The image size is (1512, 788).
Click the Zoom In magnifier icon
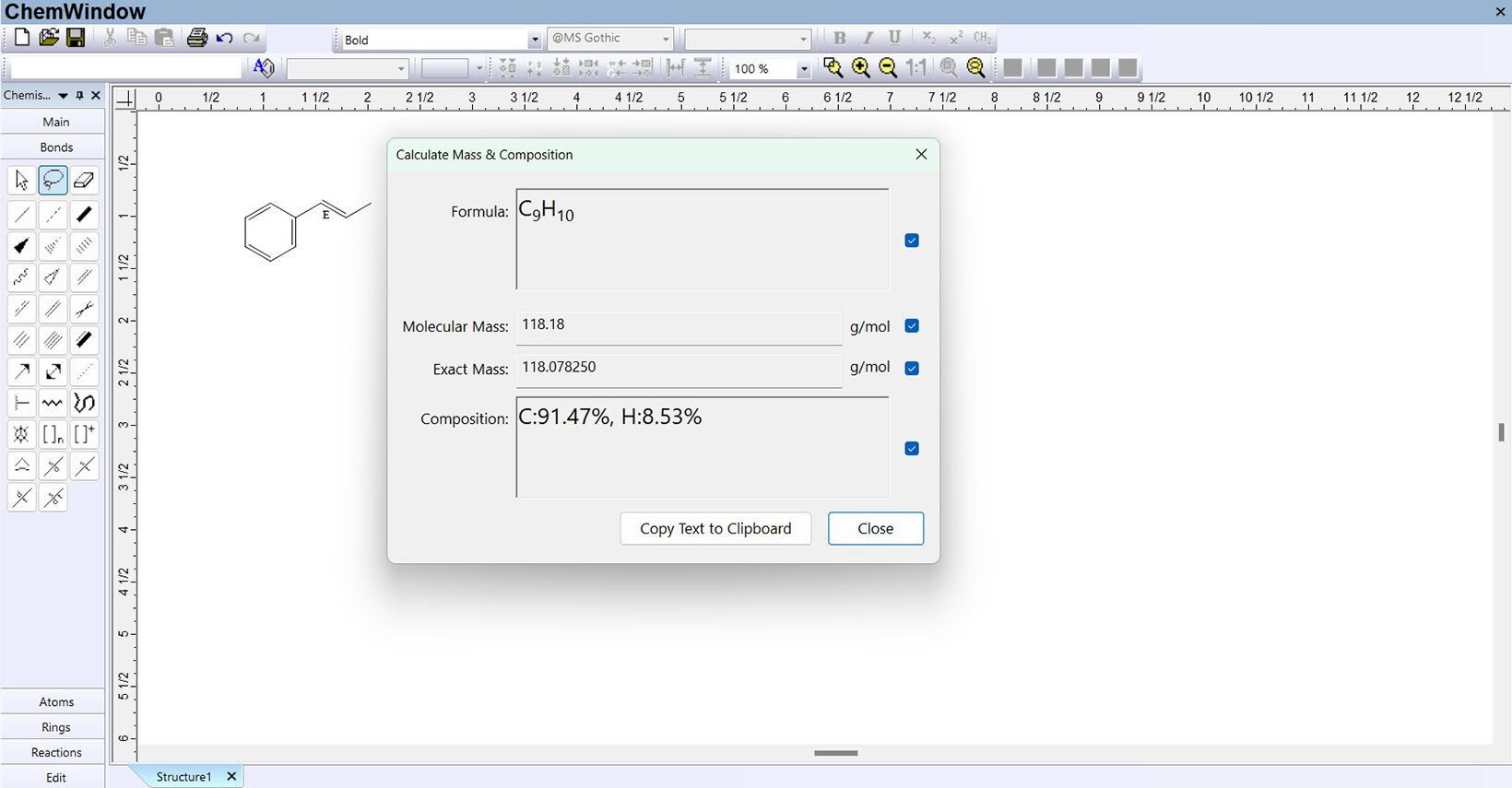[x=861, y=68]
